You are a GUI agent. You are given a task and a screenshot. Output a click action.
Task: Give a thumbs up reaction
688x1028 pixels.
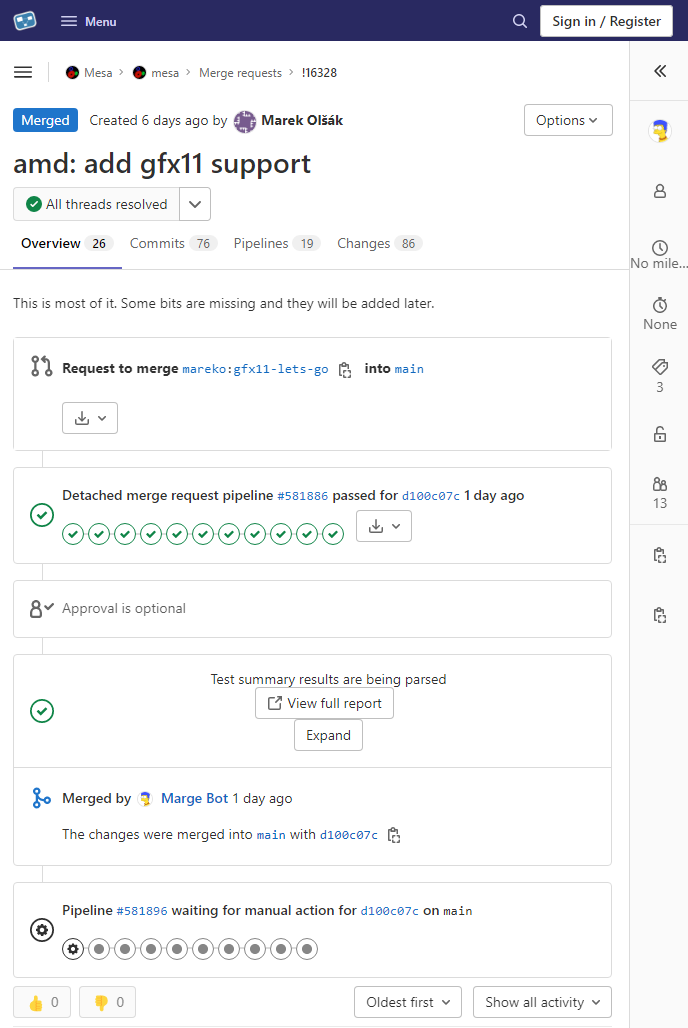pyautogui.click(x=42, y=1002)
